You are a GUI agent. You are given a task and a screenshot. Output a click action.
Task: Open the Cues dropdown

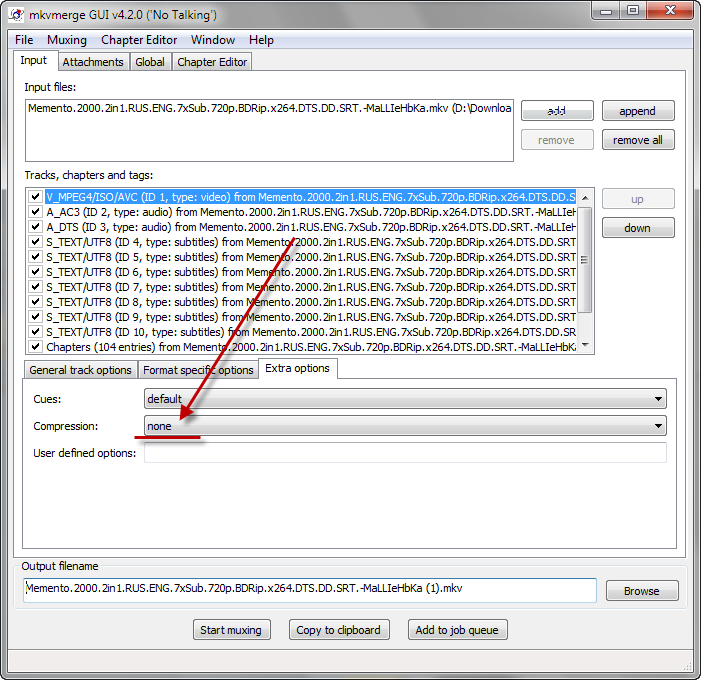pos(405,398)
